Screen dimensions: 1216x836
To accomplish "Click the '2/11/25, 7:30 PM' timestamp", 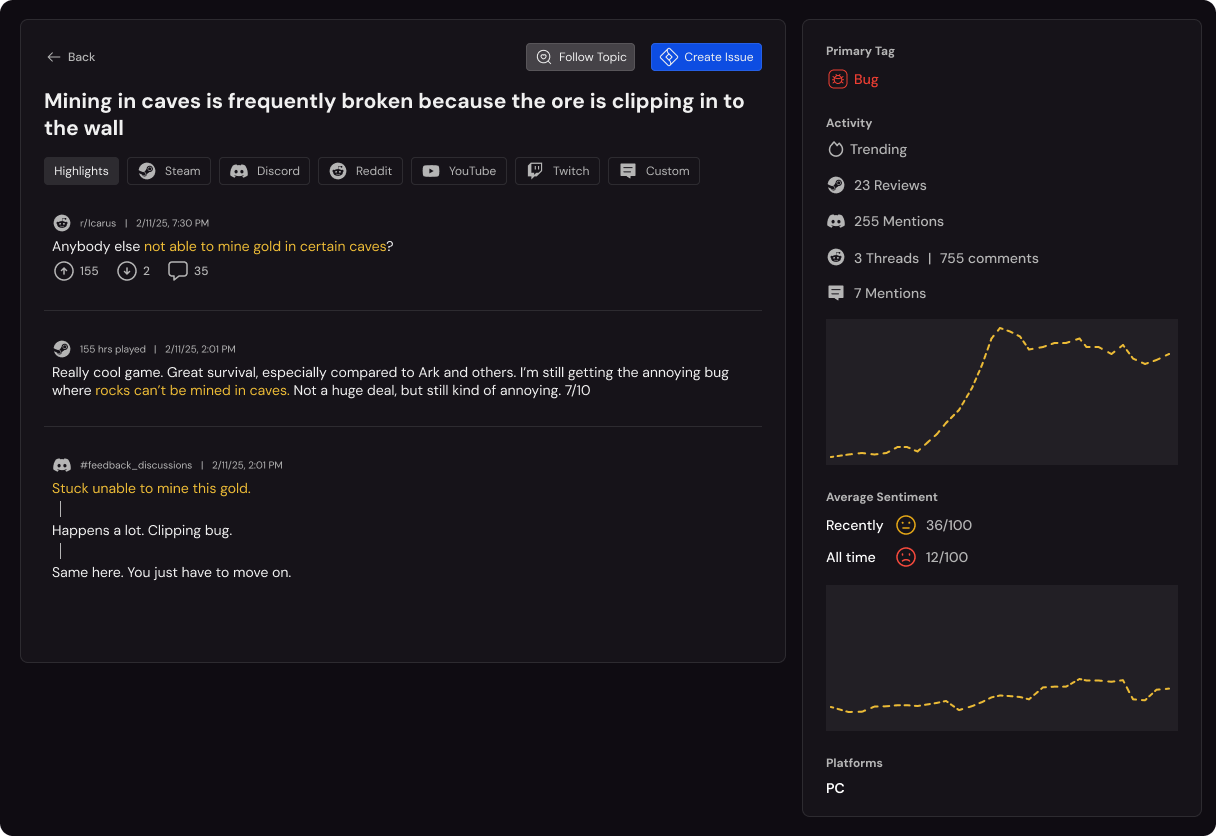I will [172, 223].
